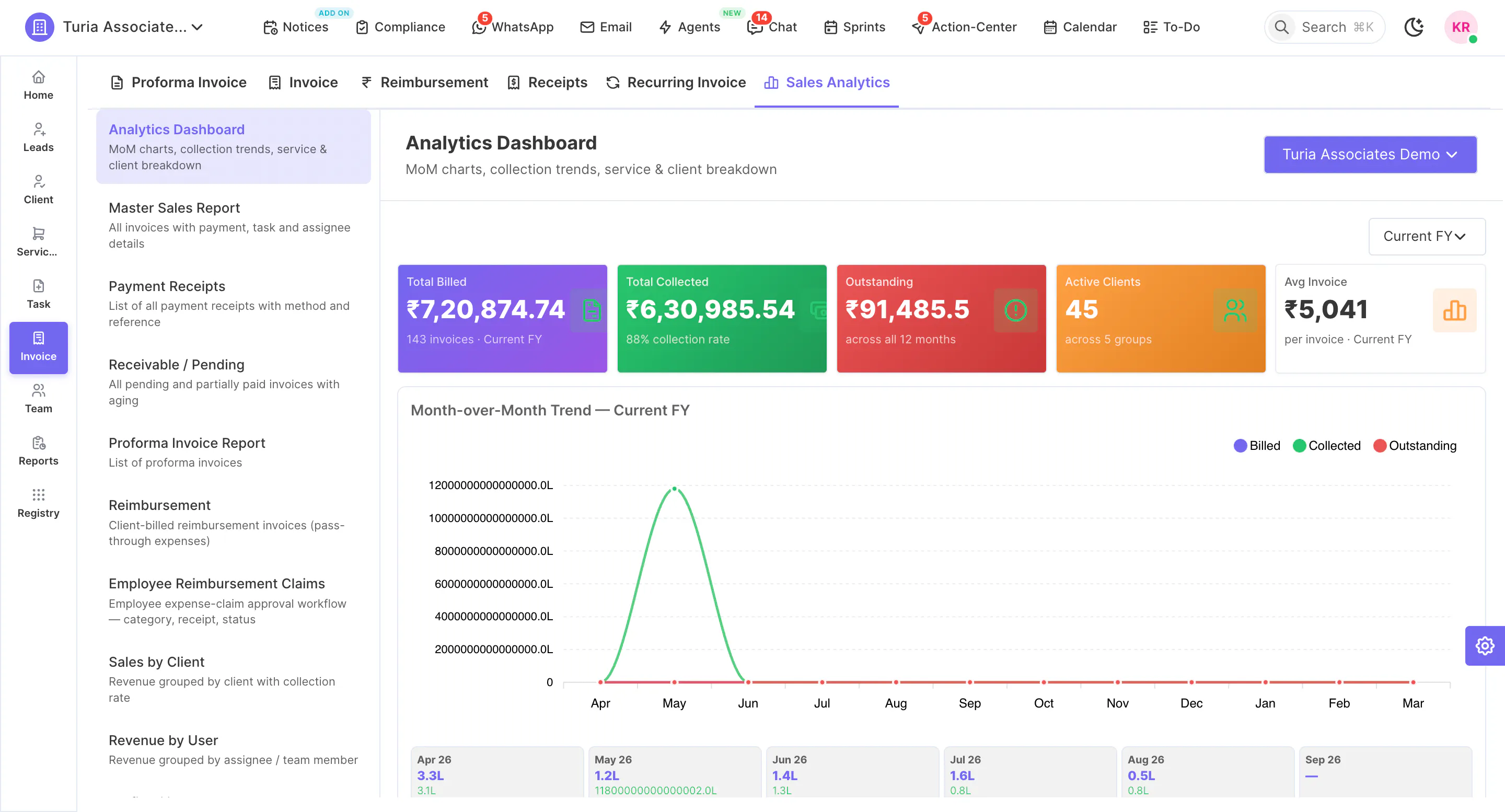Open the Agents lightning item
This screenshot has width=1505, height=812.
point(689,27)
